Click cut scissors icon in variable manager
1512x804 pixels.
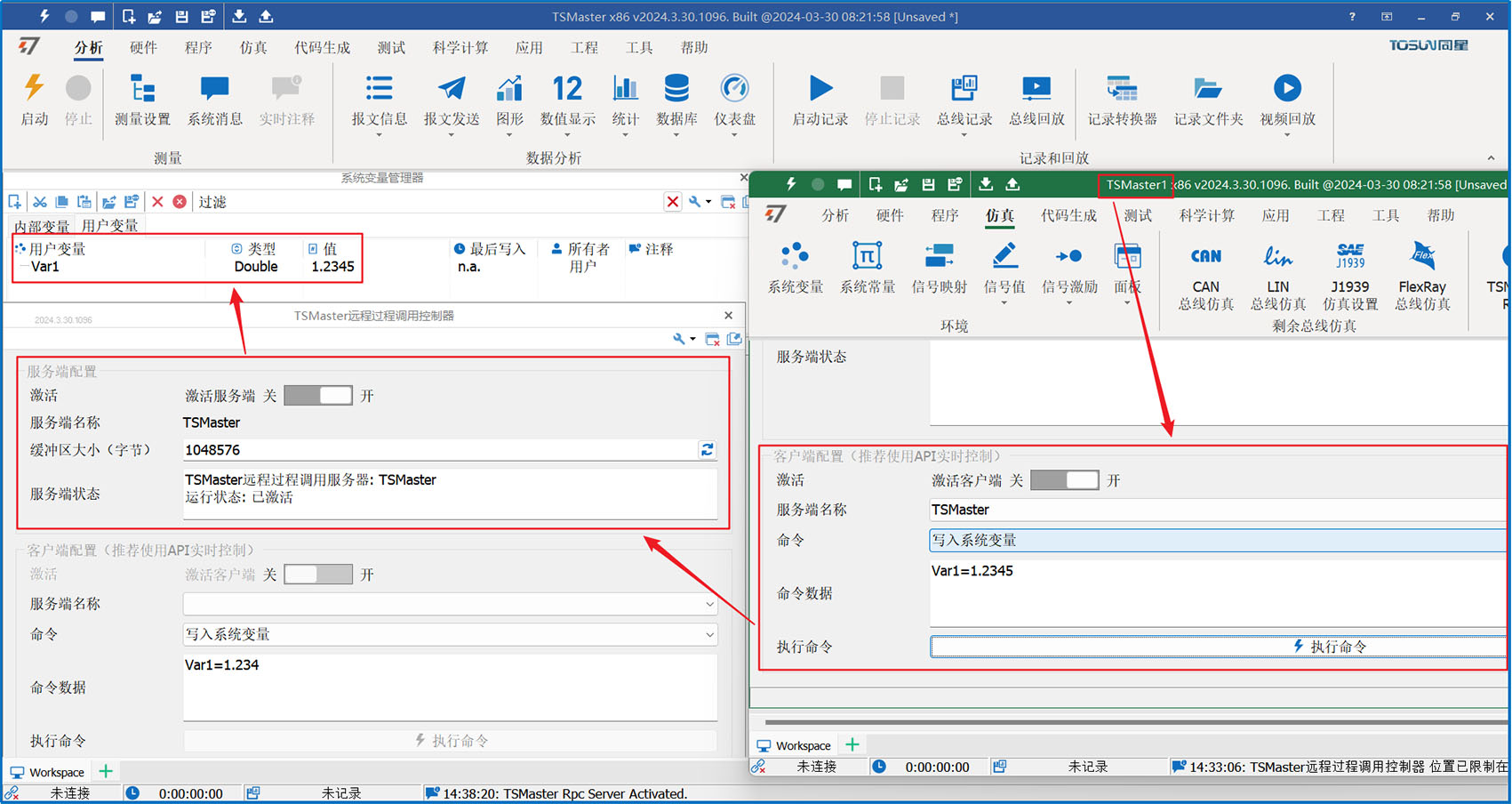pos(40,202)
